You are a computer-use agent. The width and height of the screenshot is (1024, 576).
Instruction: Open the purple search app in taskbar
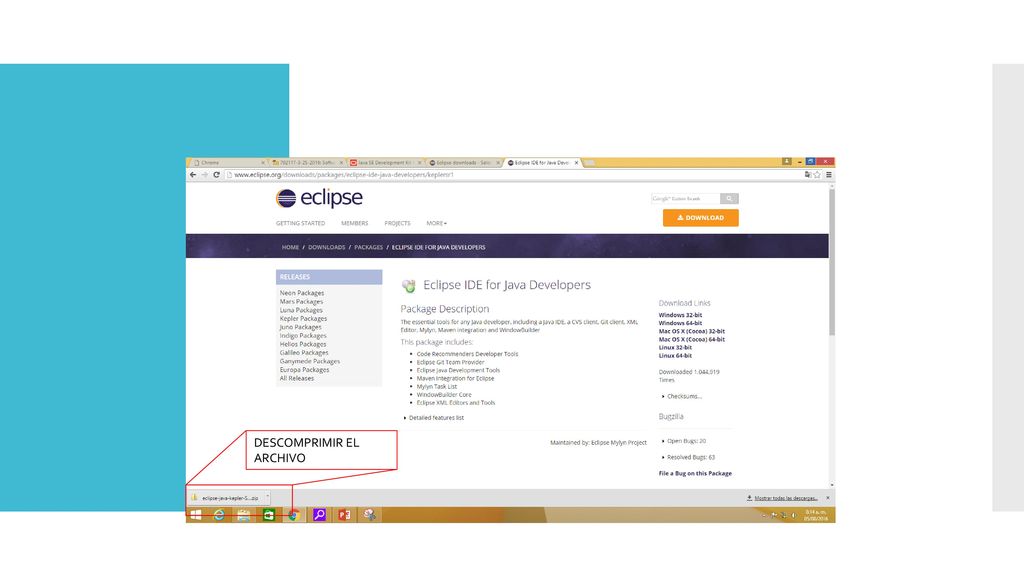point(319,515)
